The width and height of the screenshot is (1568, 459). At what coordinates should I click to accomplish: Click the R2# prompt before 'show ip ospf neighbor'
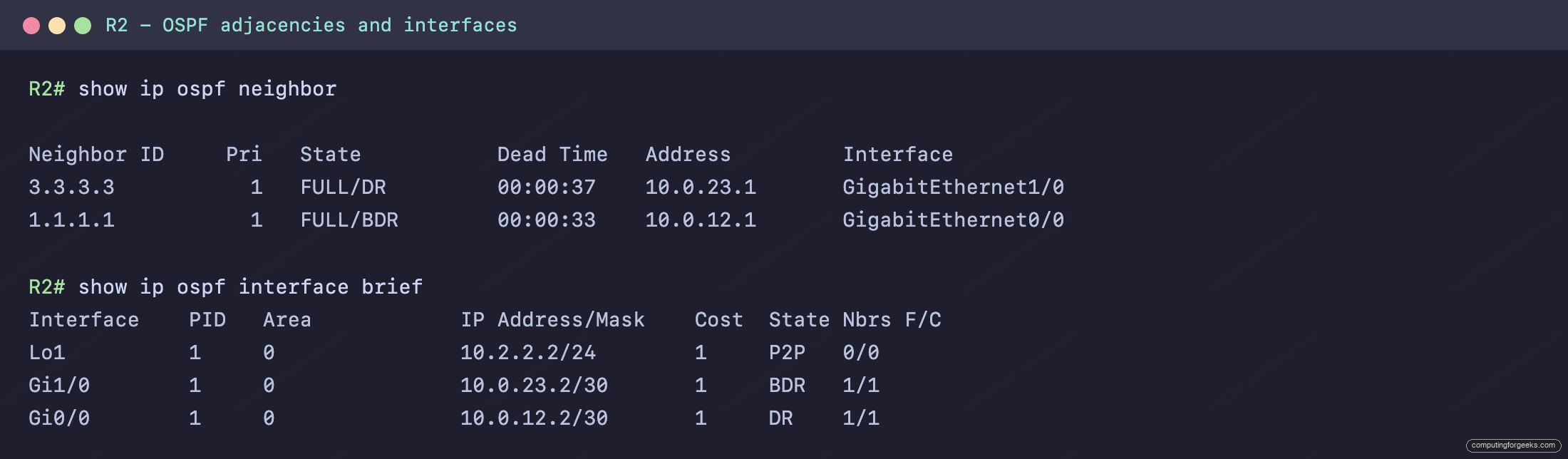coord(47,89)
